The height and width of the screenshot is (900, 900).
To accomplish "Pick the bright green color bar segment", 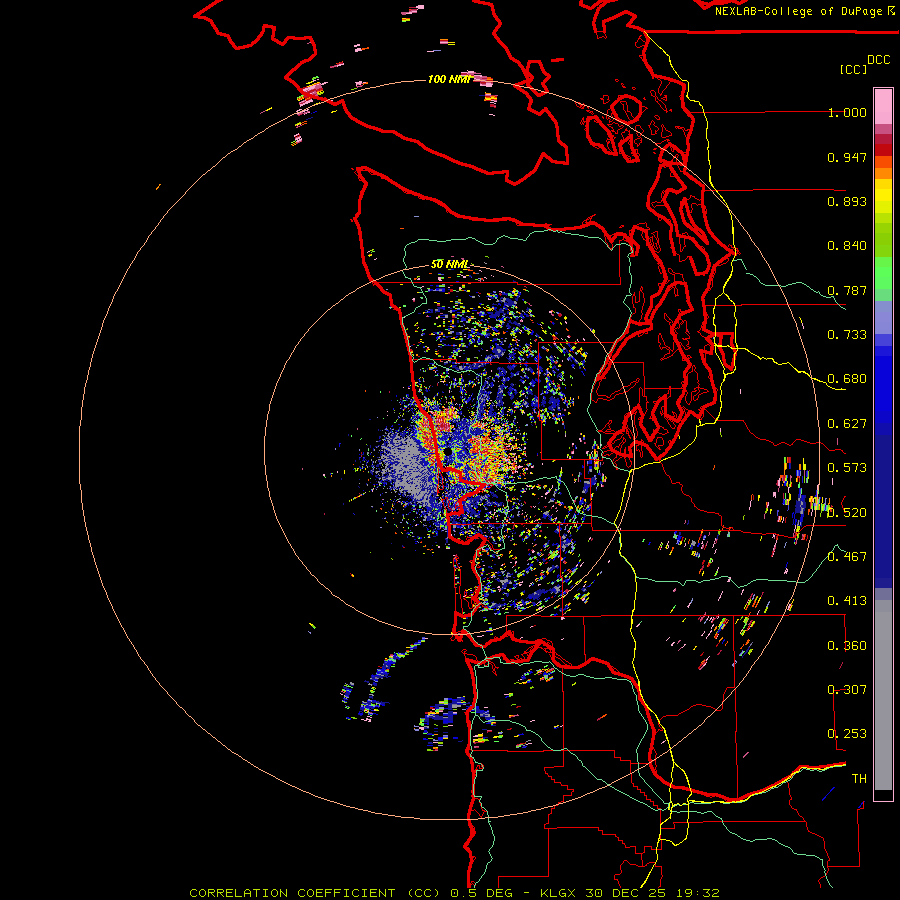I will pyautogui.click(x=883, y=273).
